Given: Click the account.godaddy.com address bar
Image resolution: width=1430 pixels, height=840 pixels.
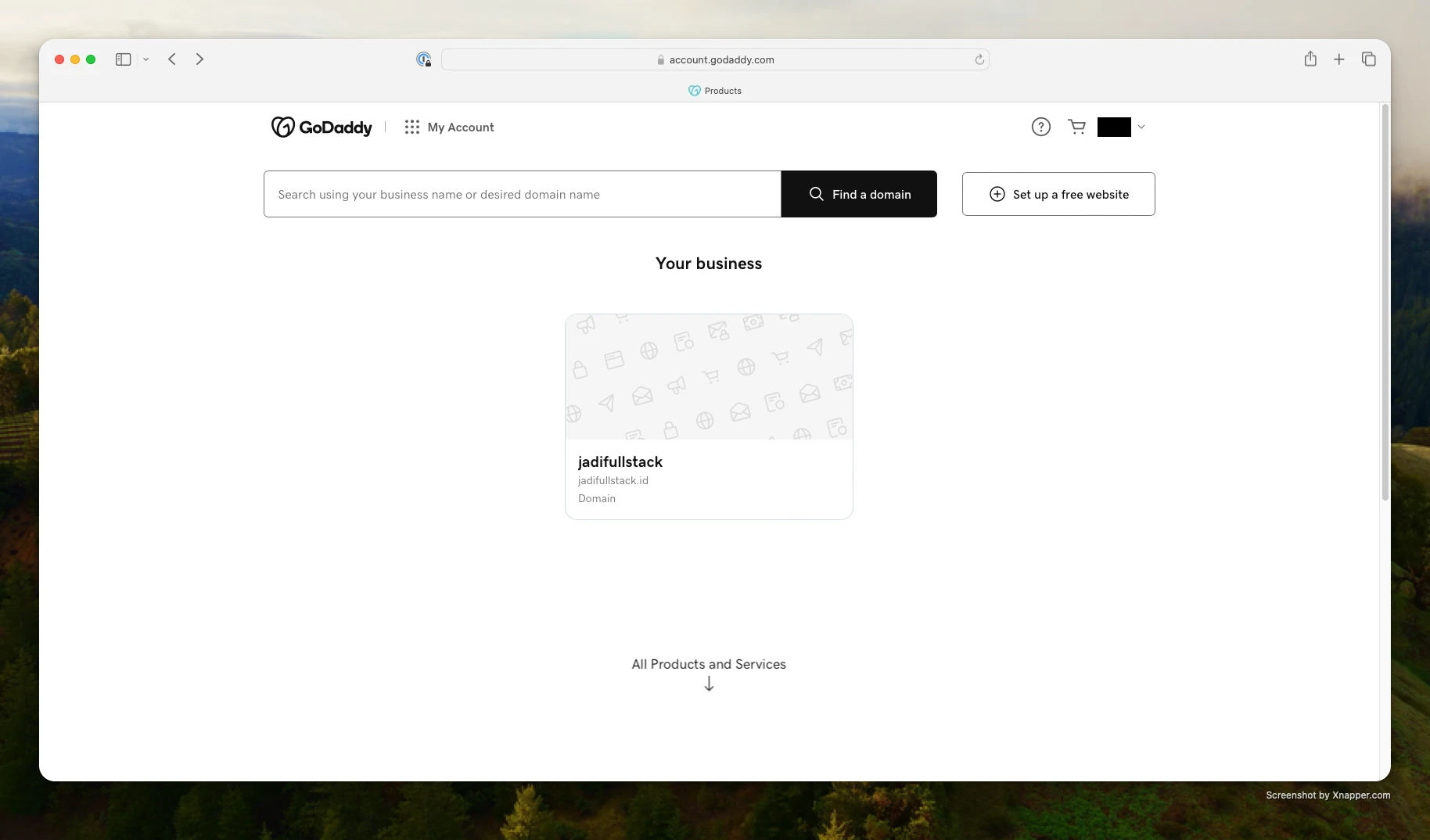Looking at the screenshot, I should tap(715, 59).
